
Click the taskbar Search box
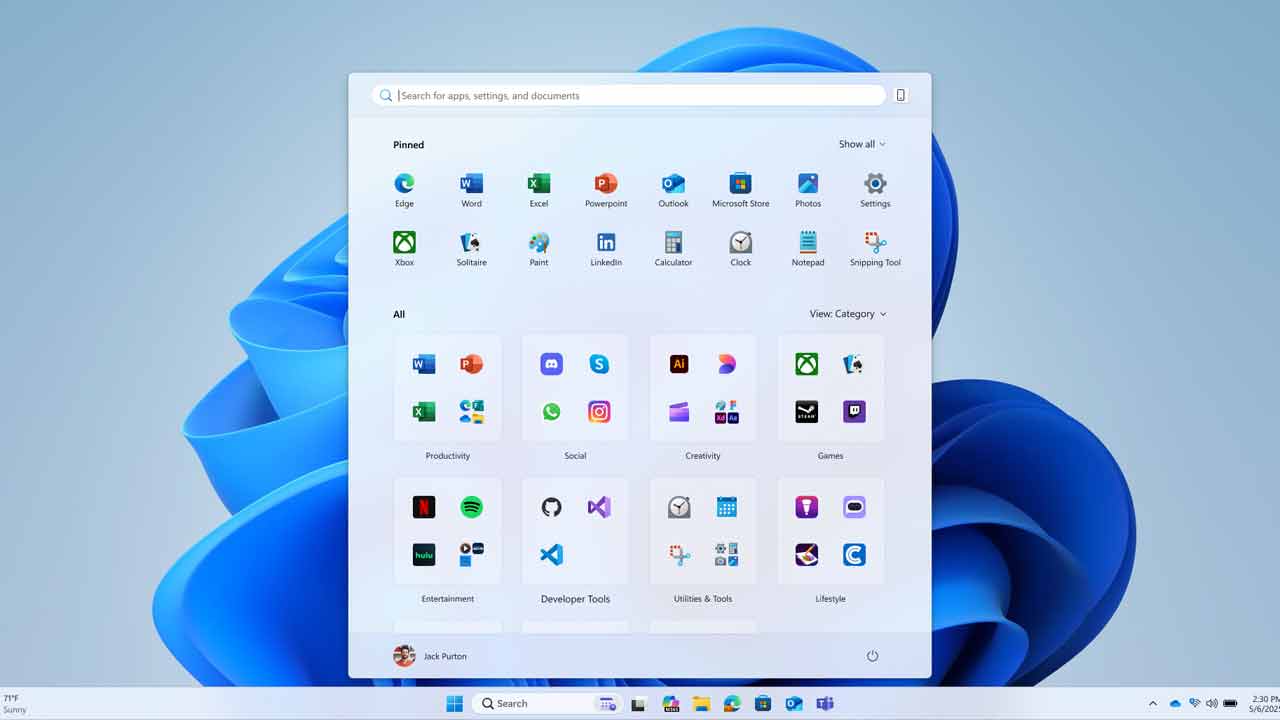[x=546, y=703]
